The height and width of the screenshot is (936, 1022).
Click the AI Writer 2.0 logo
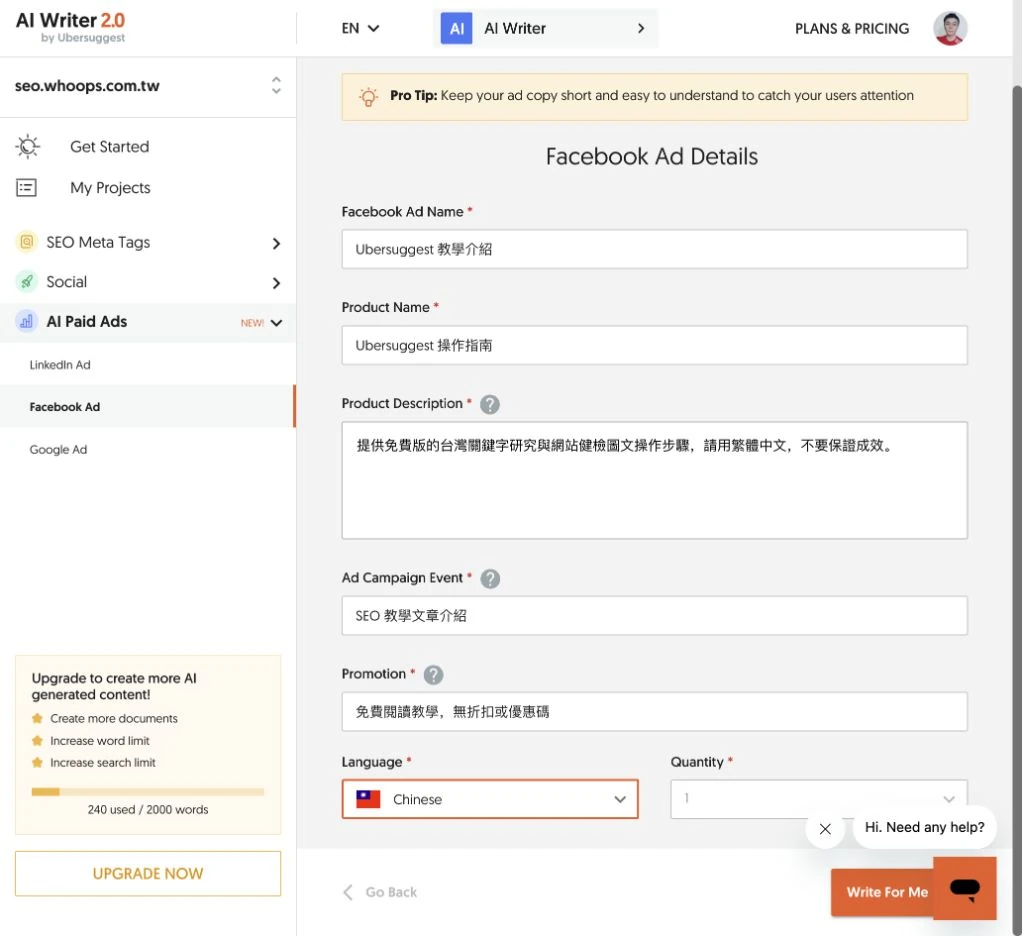tap(70, 27)
